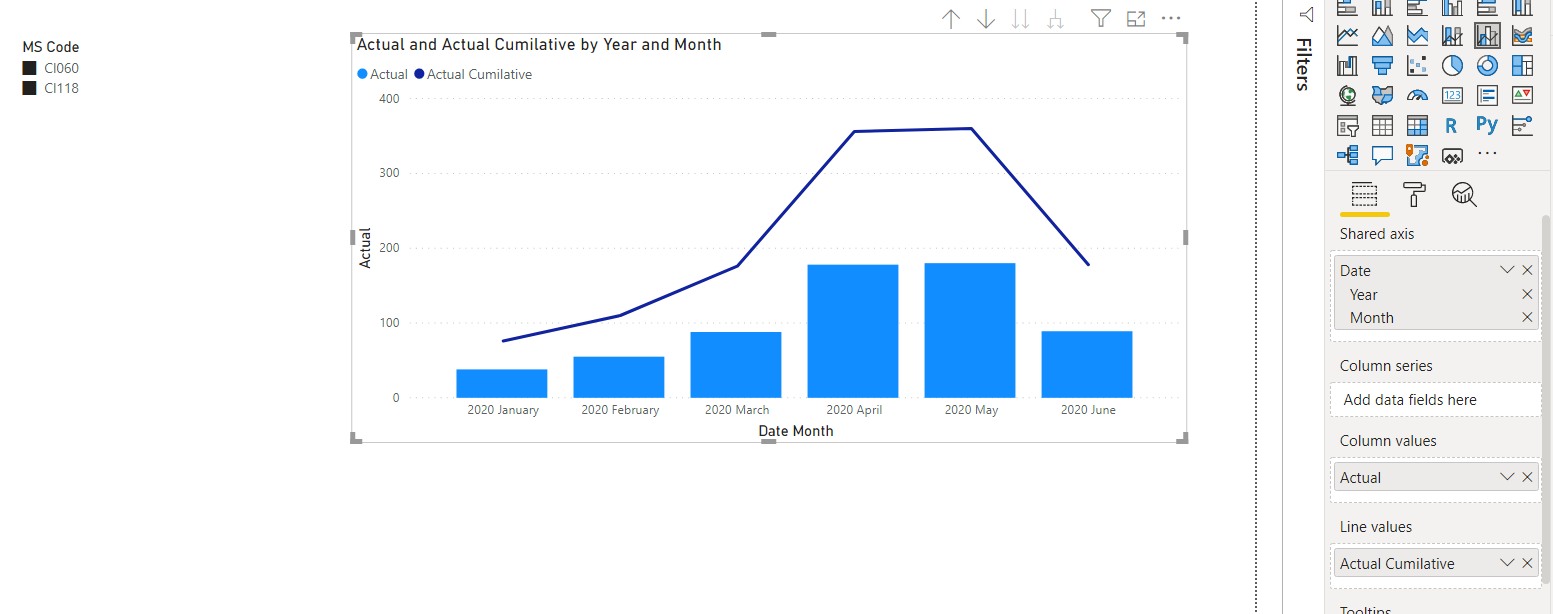The height and width of the screenshot is (614, 1553).
Task: Open the Date field dropdown chevron
Action: (x=1507, y=270)
